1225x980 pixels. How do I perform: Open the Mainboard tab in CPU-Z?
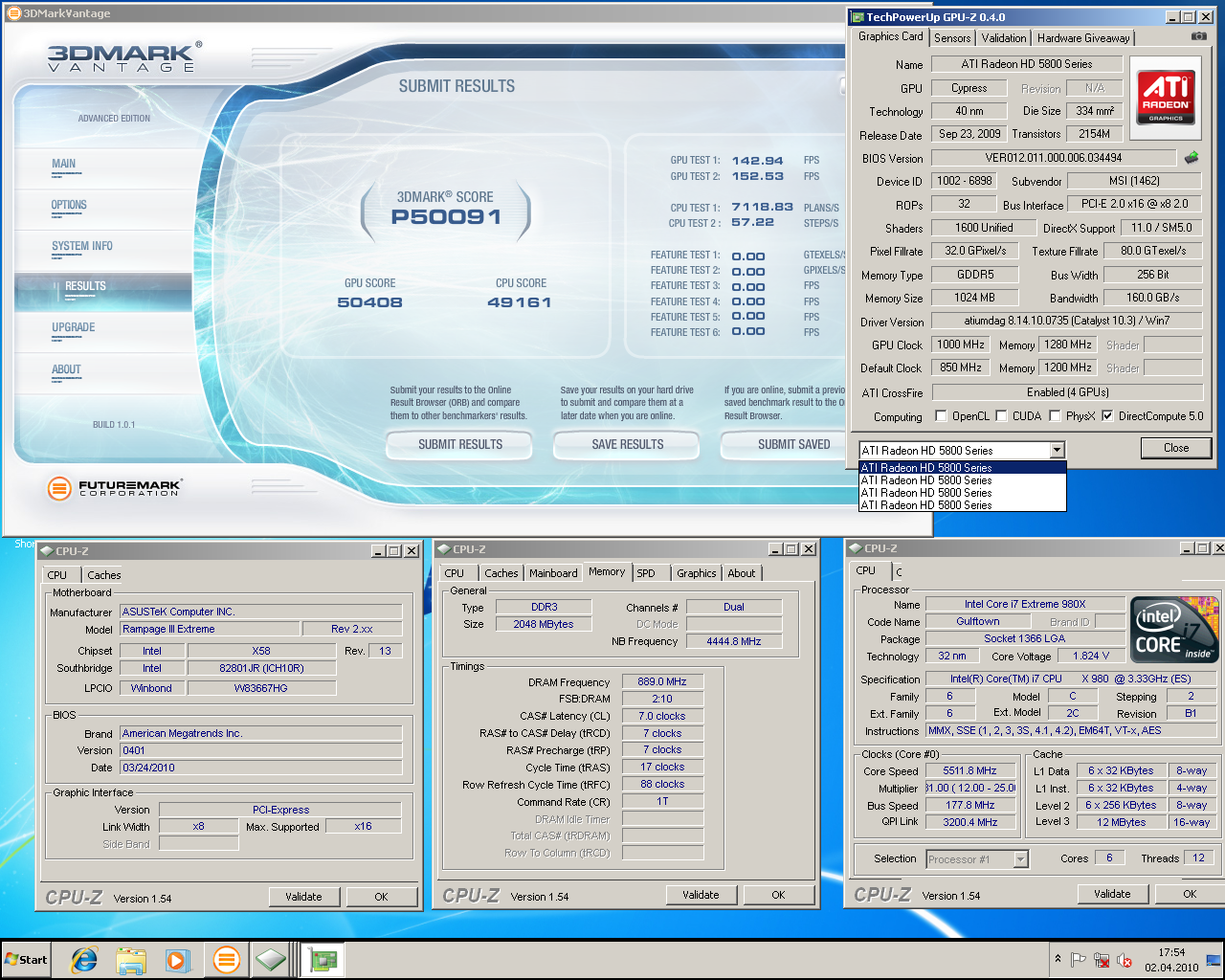(x=553, y=573)
